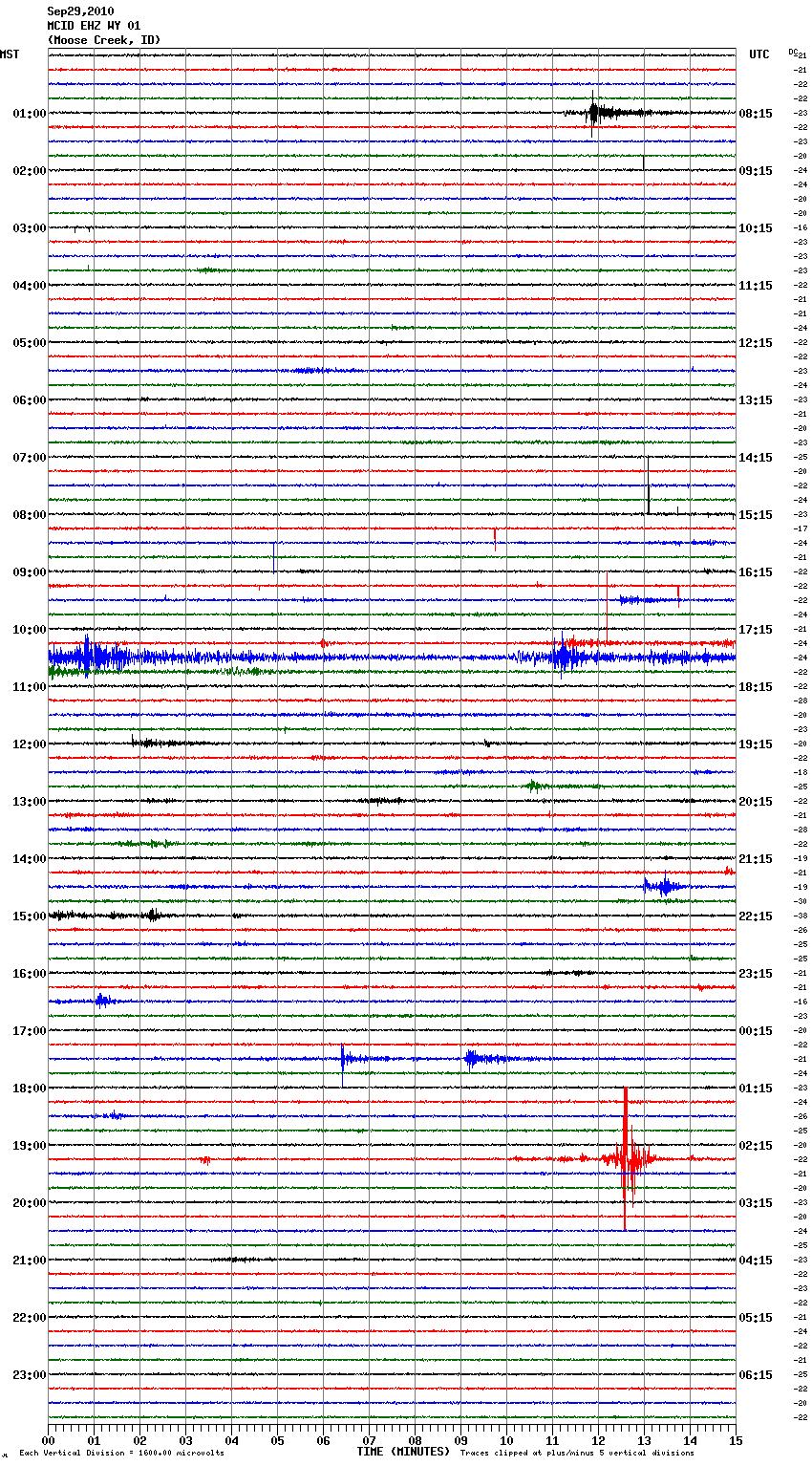The height and width of the screenshot is (1466, 812).
Task: Click the 08:15 UTC time label
Action: click(756, 113)
